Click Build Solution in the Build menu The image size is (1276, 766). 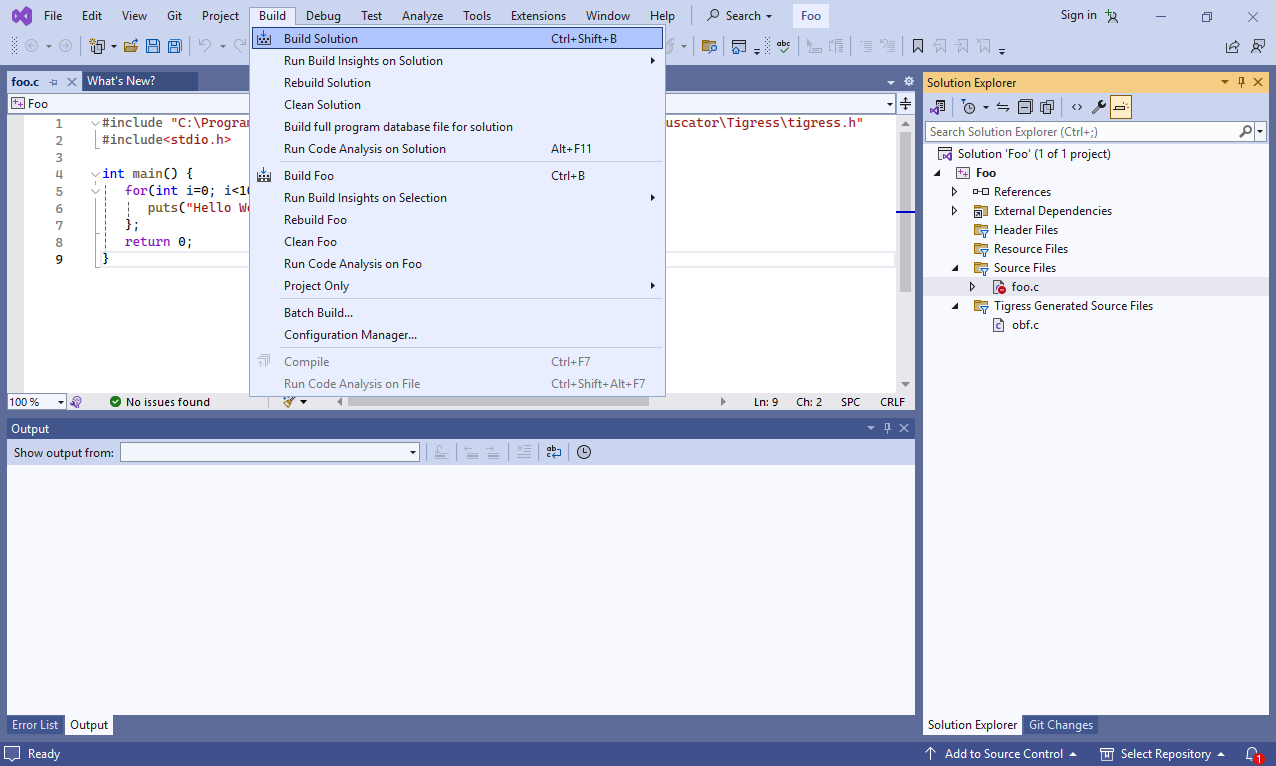pyautogui.click(x=321, y=39)
